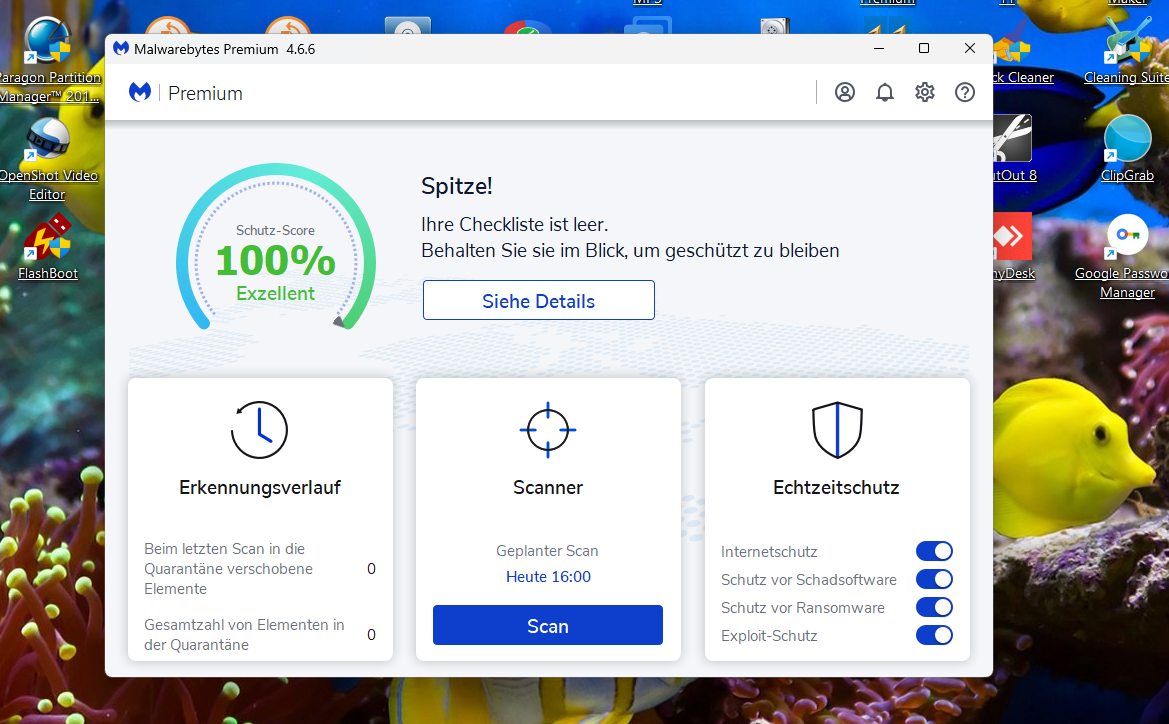Screen dimensions: 1169x724
Task: Click the Scanner card heading
Action: click(x=548, y=488)
